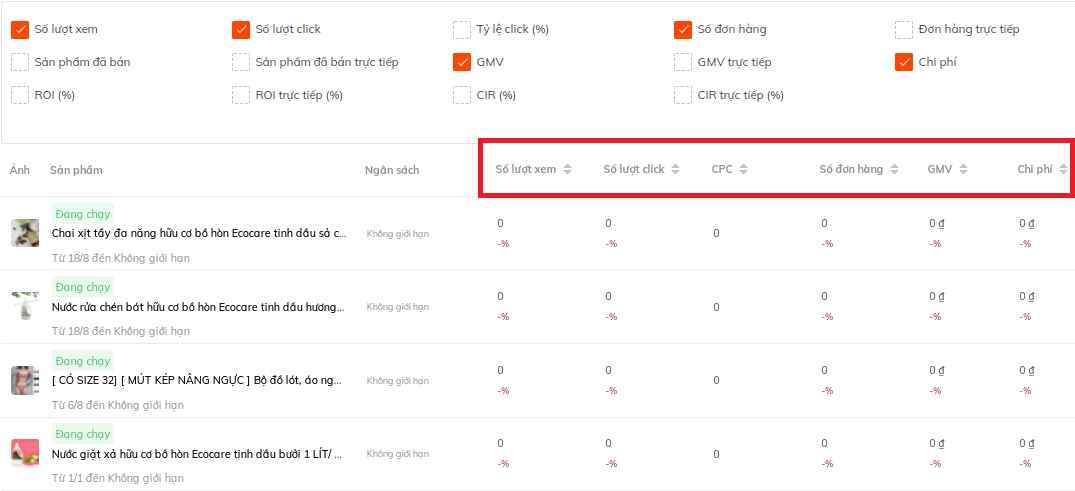Click Nước rửa chén bát hữu cơ product name
This screenshot has height=491, width=1075.
(x=199, y=307)
